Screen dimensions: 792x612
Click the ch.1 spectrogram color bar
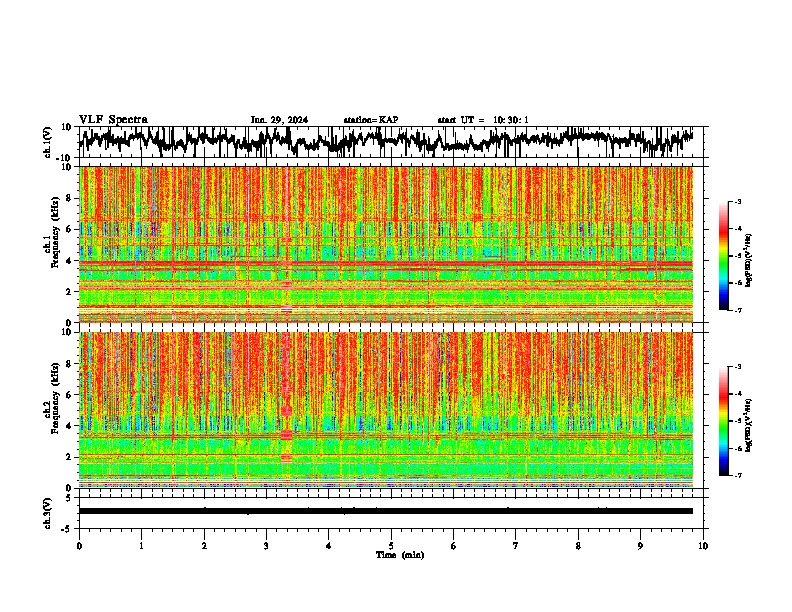click(x=724, y=256)
